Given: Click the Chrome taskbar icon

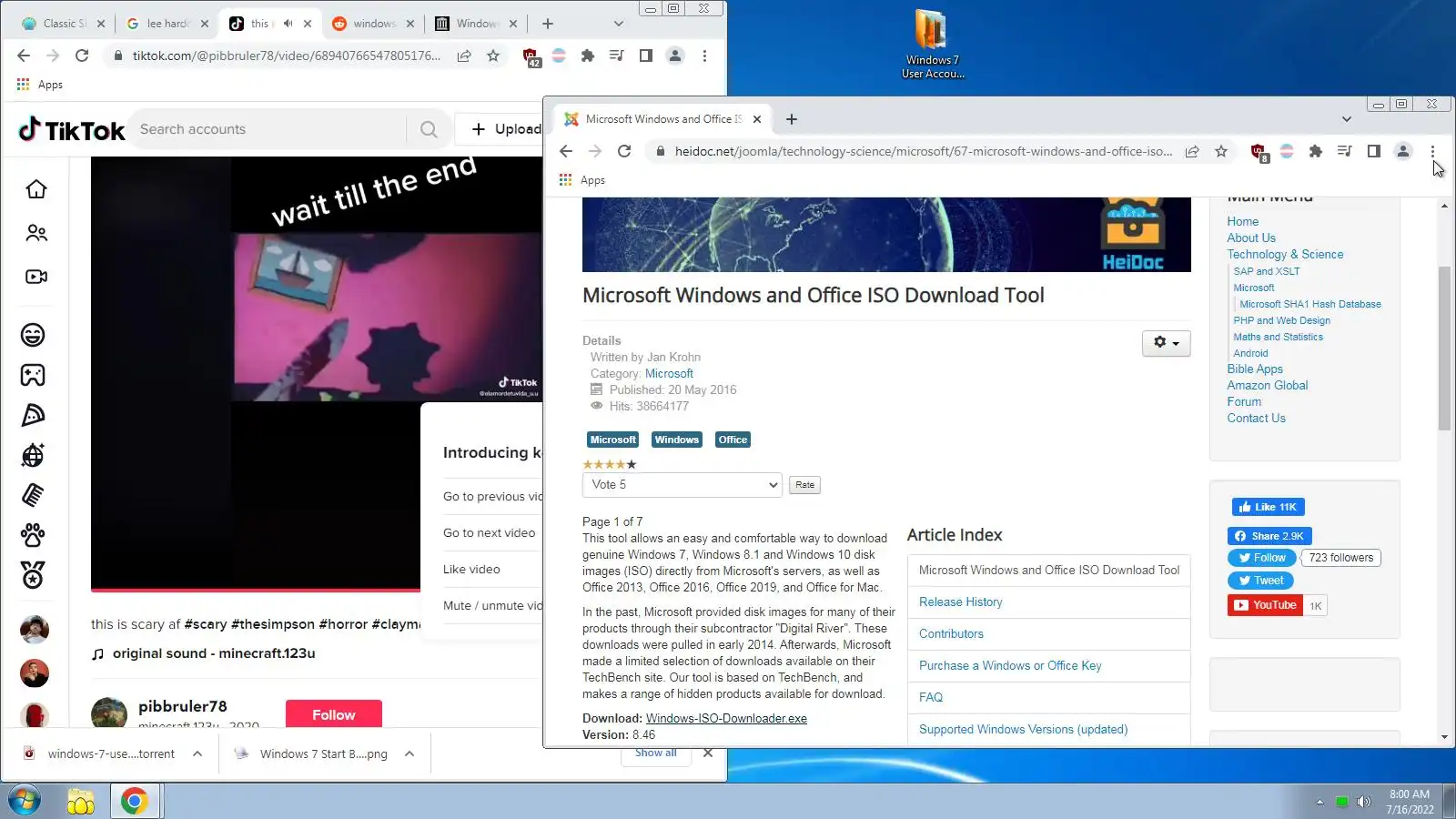Looking at the screenshot, I should 135,802.
